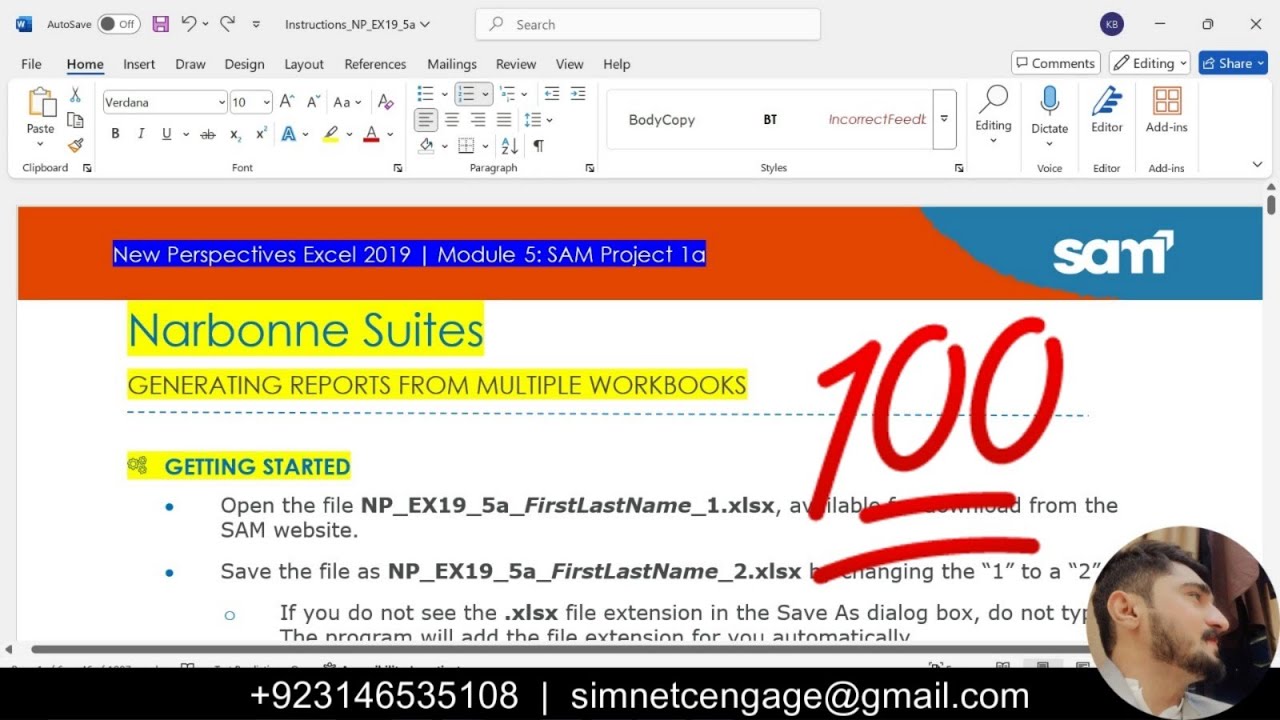
Task: Open the File menu
Action: 31,64
